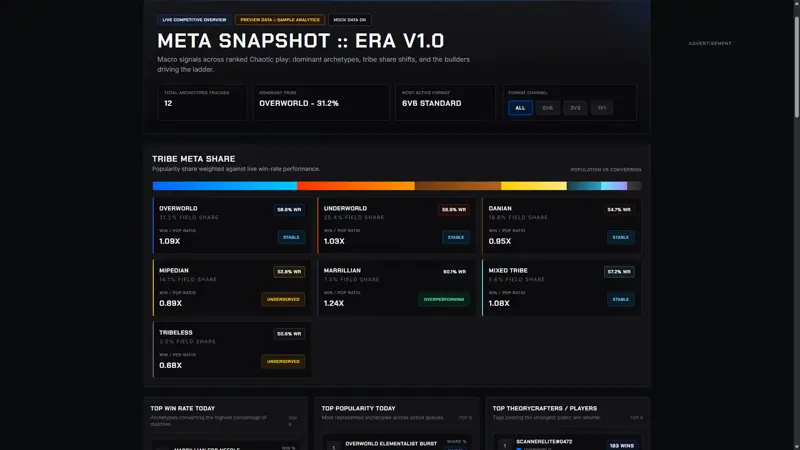Open the Danian tribe card title
The height and width of the screenshot is (450, 800).
(x=500, y=208)
